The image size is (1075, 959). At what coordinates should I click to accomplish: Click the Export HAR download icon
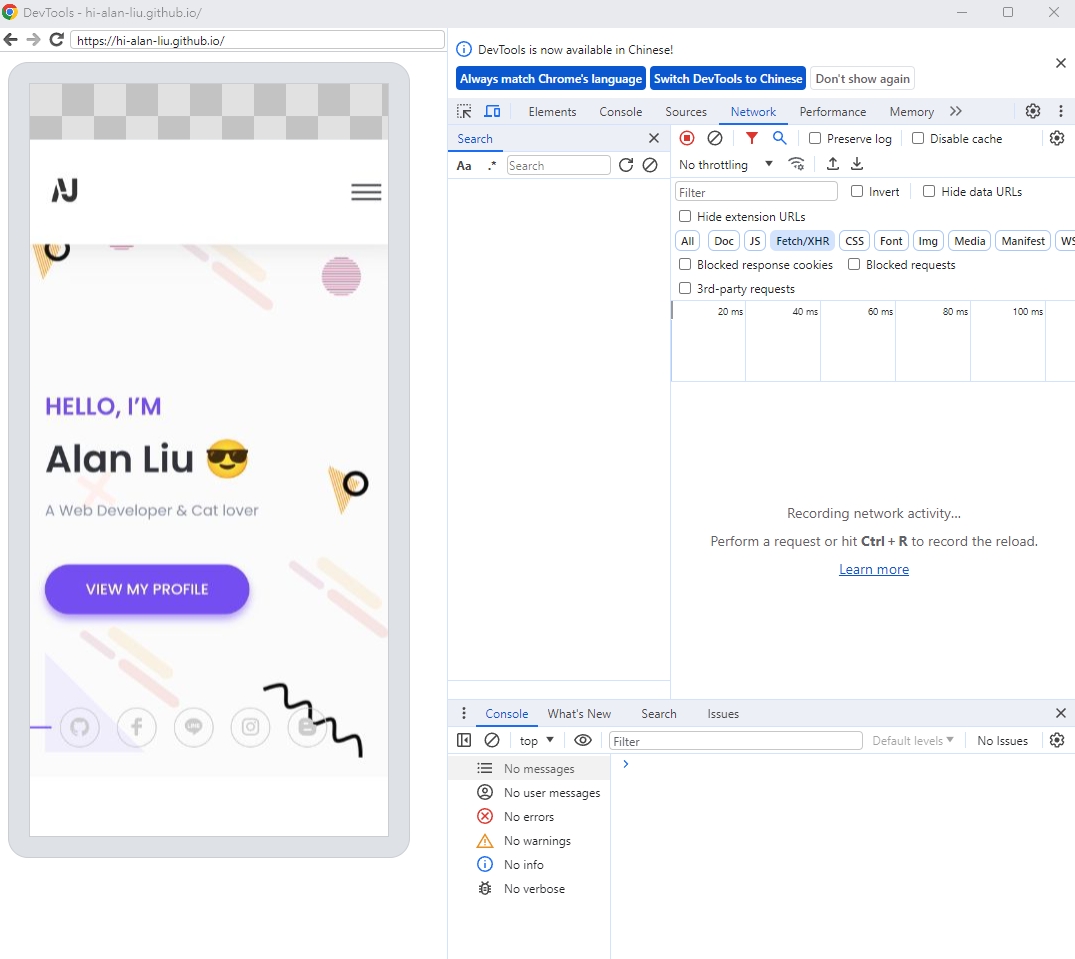[x=857, y=164]
